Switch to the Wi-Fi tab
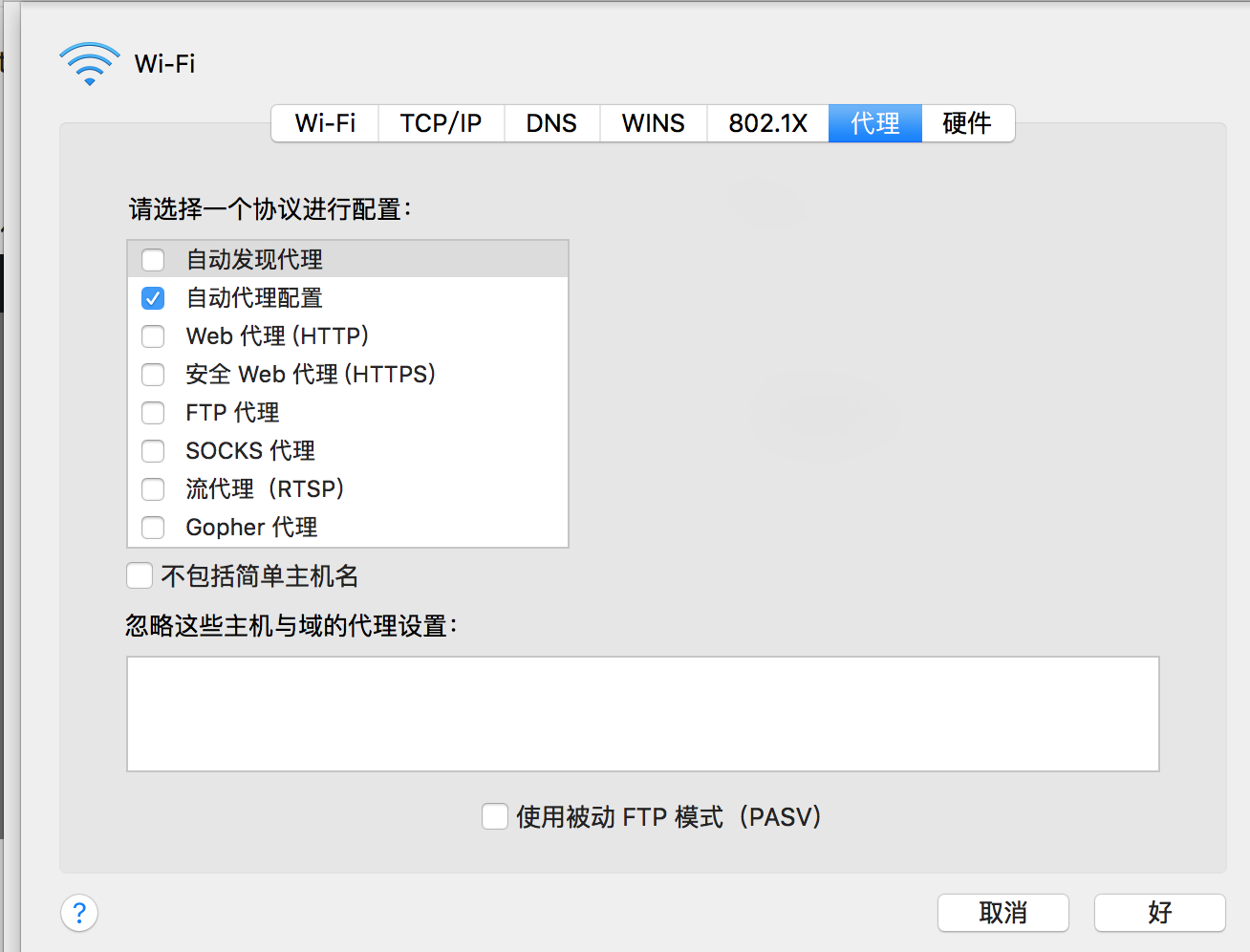 325,123
